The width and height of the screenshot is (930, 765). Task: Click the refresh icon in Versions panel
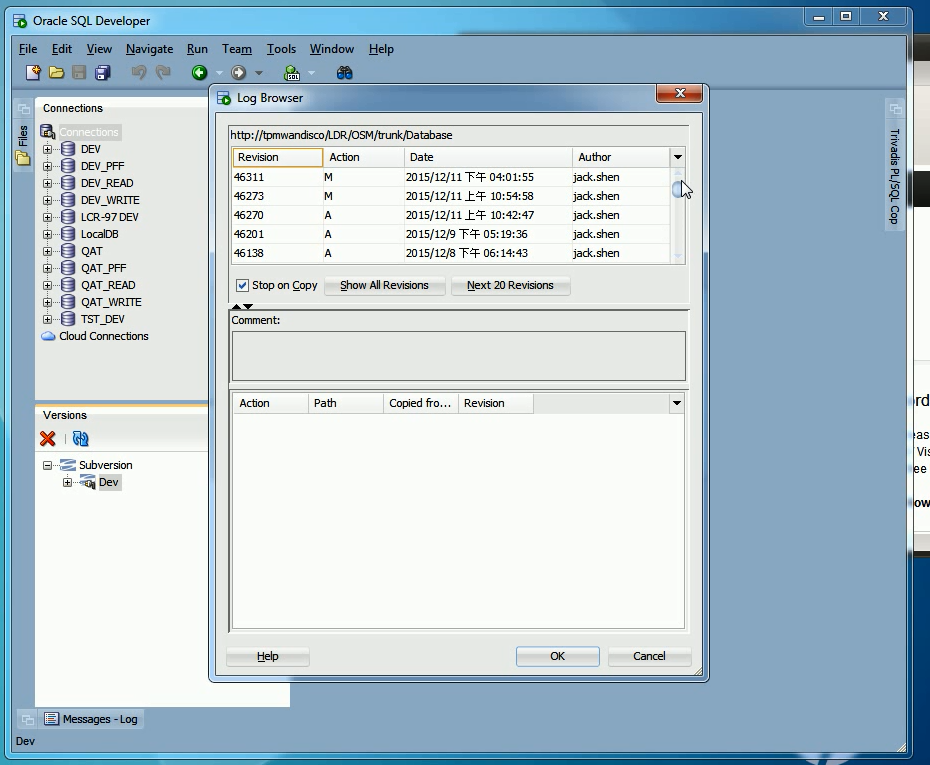(80, 438)
